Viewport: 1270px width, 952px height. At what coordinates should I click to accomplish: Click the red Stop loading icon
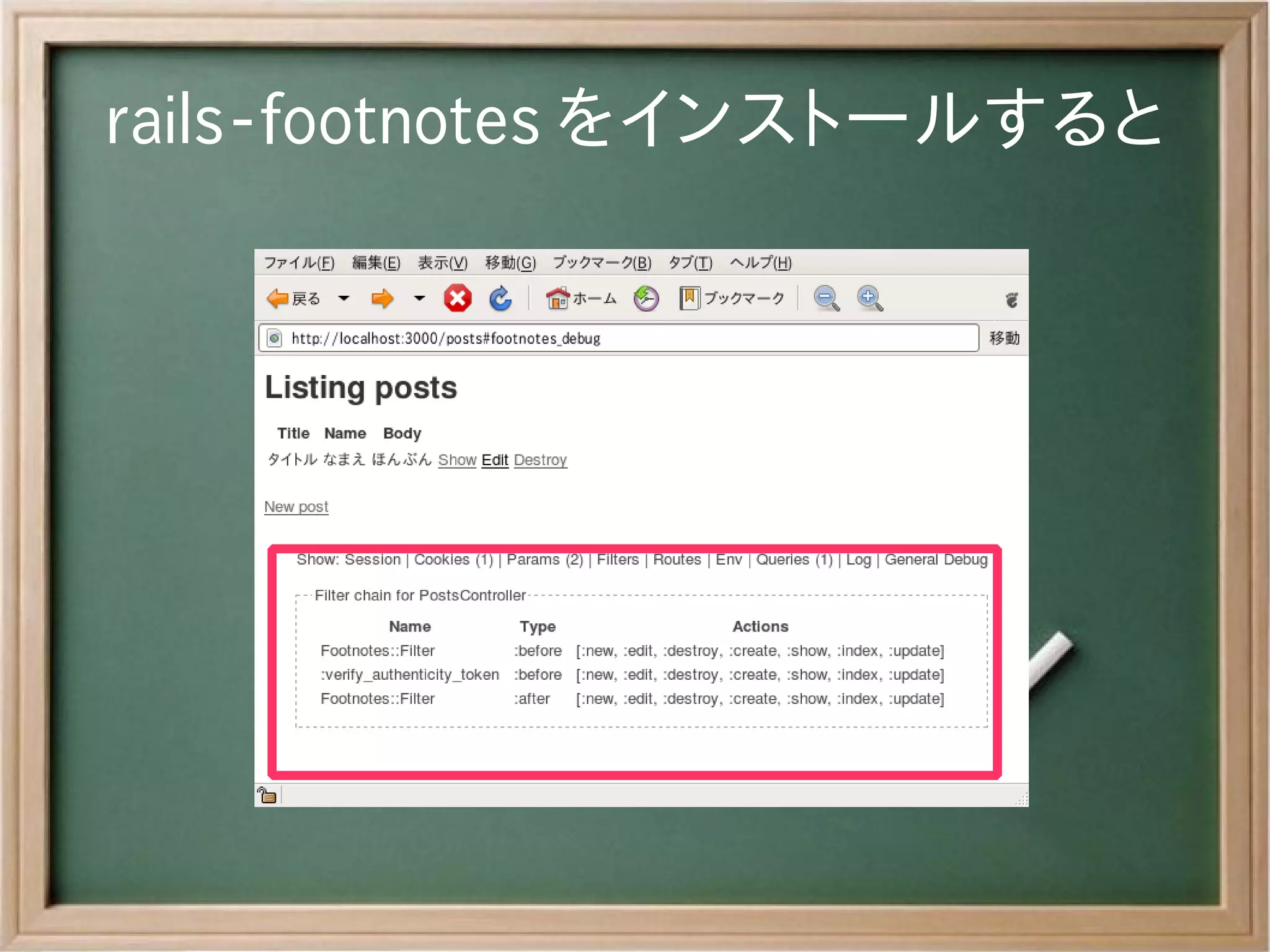pos(458,299)
